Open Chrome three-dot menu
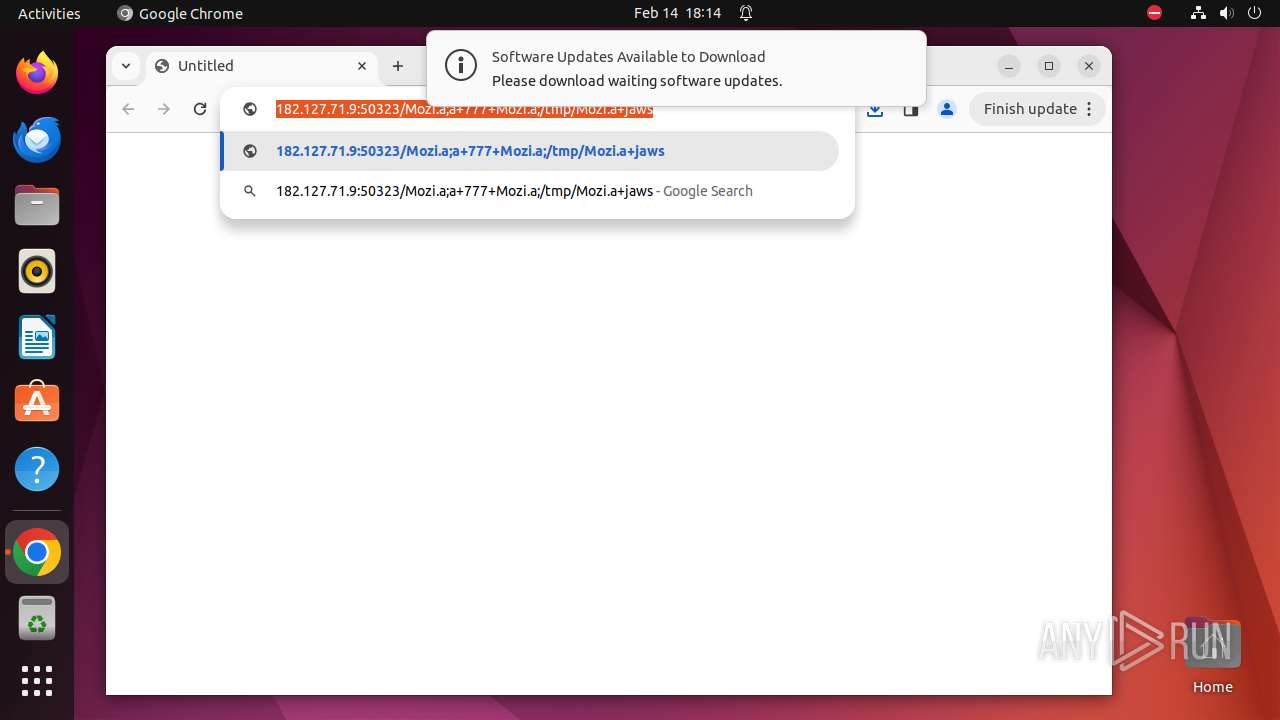This screenshot has width=1280, height=720. [x=1089, y=109]
